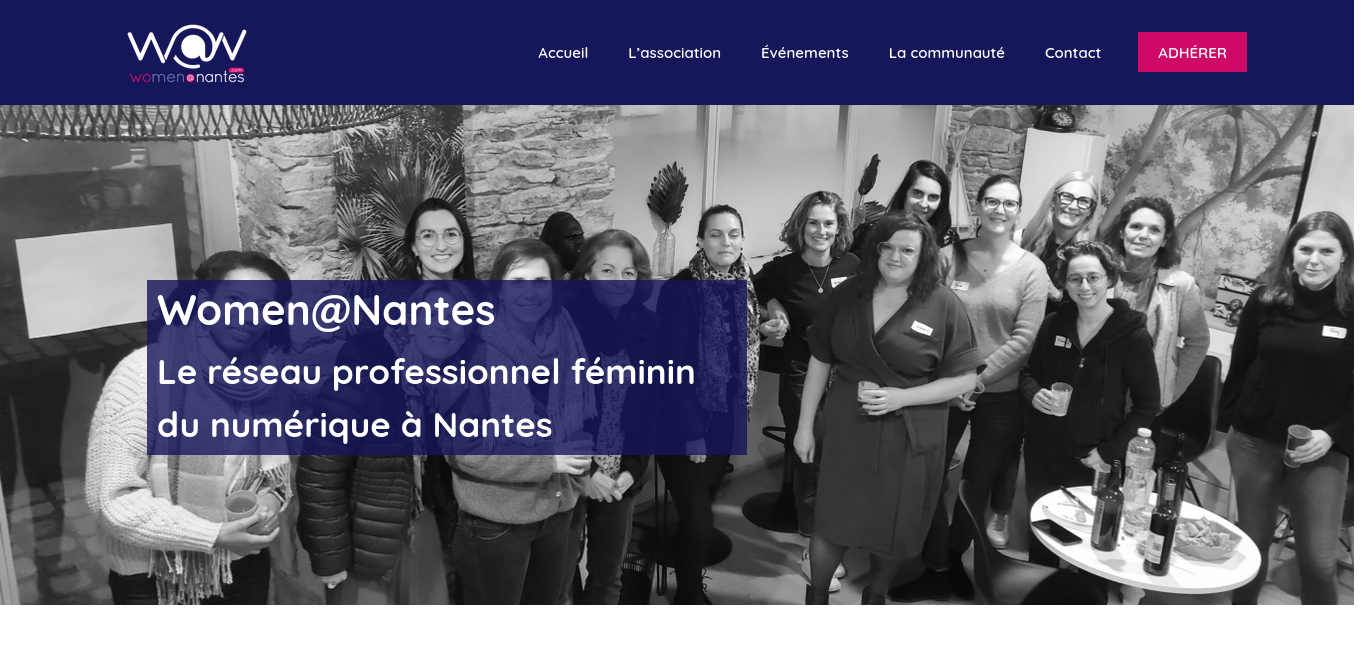This screenshot has width=1366, height=651.
Task: Click the "du numérique à Nantes" text line
Action: pos(355,424)
